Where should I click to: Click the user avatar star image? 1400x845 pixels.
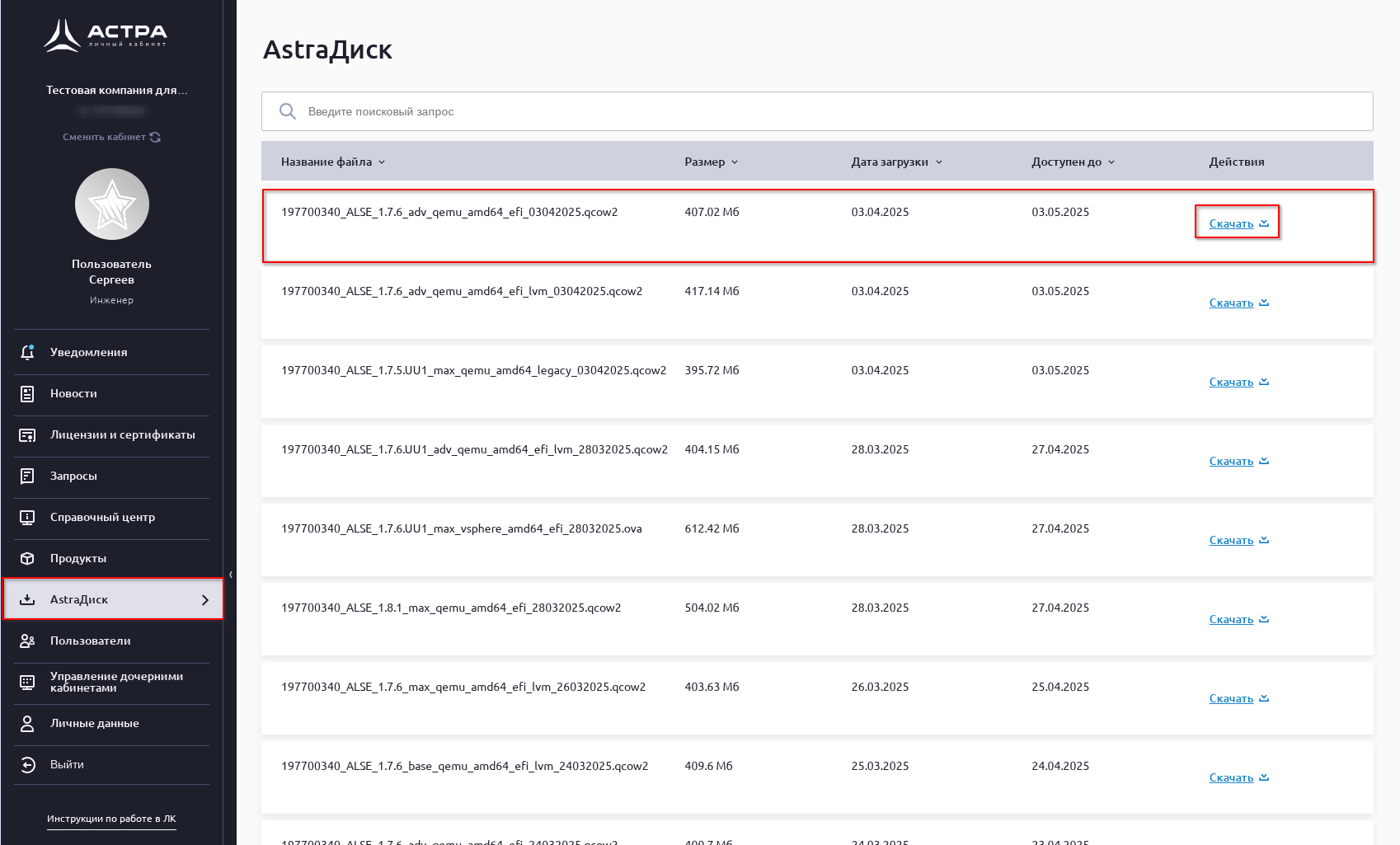[x=112, y=205]
